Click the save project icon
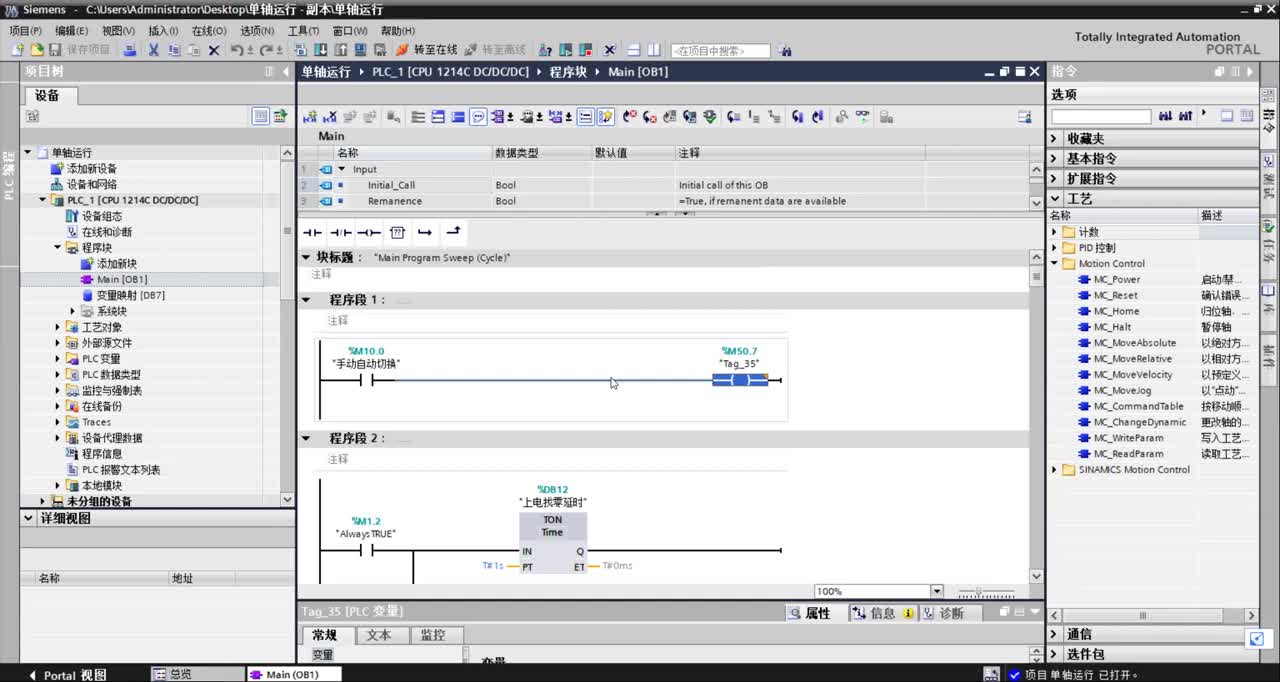 (x=56, y=50)
